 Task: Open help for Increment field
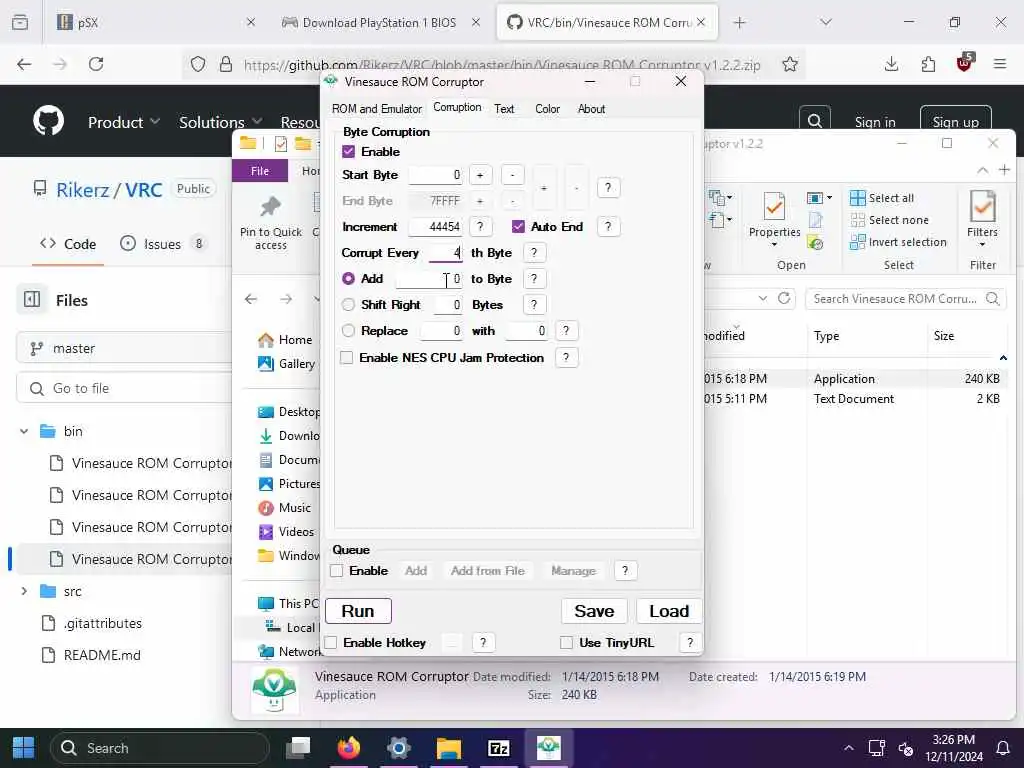(x=480, y=227)
